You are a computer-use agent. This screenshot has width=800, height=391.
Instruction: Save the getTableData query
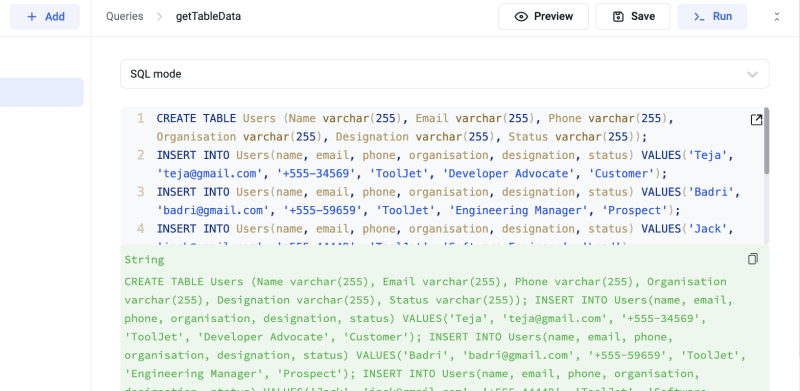coord(633,17)
